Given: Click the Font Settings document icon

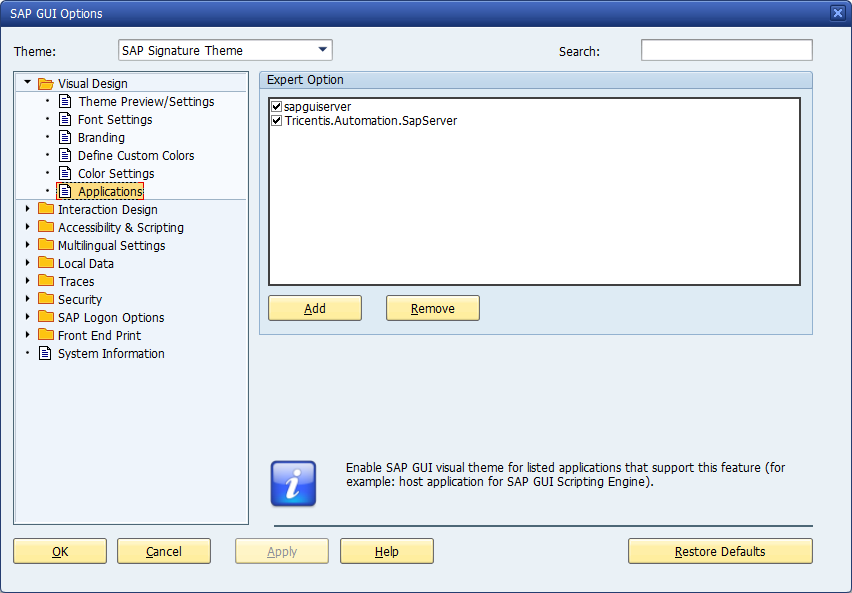Looking at the screenshot, I should [x=65, y=119].
